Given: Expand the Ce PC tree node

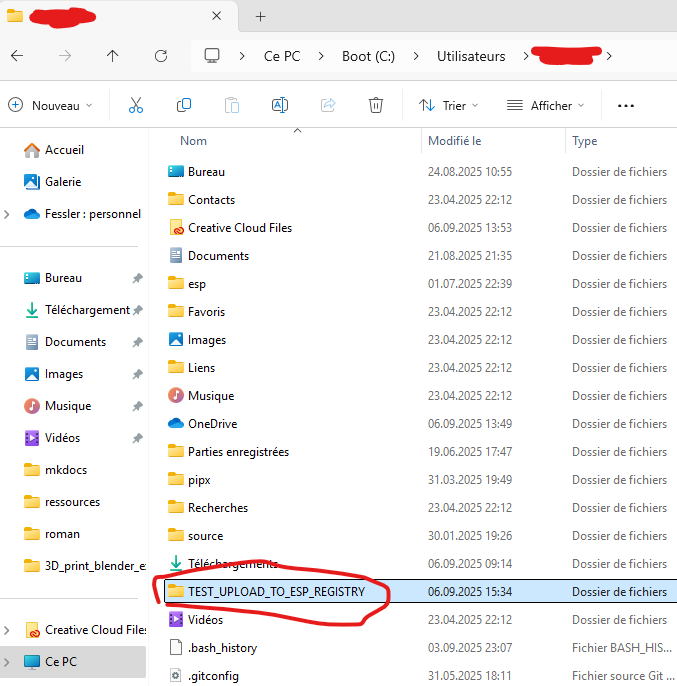Looking at the screenshot, I should point(8,662).
